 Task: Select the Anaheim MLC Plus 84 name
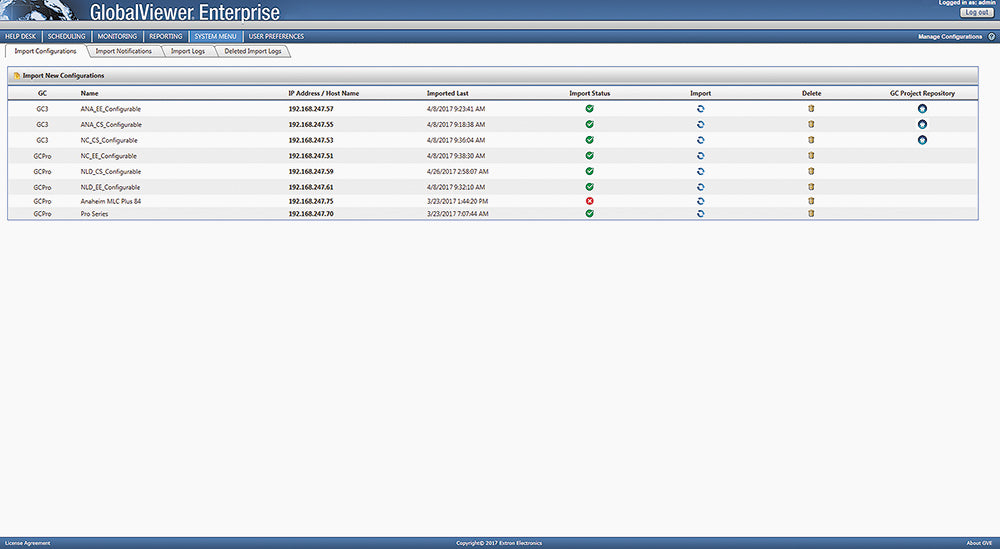pyautogui.click(x=111, y=201)
